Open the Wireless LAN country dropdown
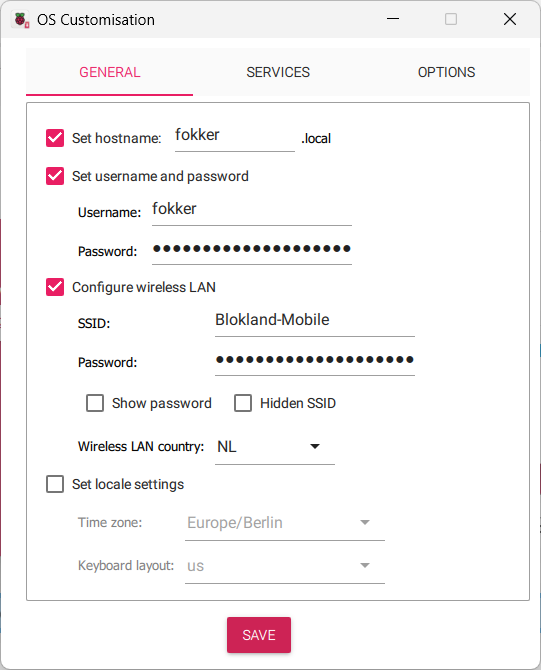The width and height of the screenshot is (541, 670). coord(275,447)
